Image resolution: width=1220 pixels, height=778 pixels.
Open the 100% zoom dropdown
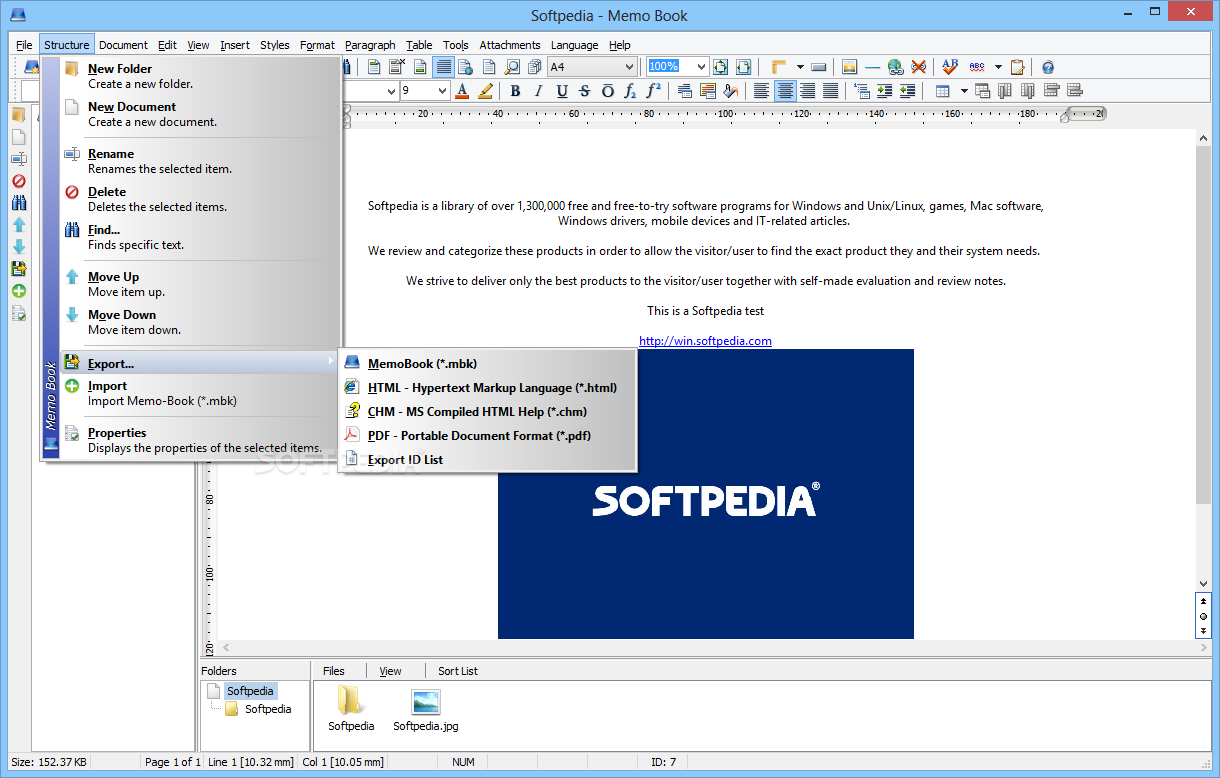701,67
